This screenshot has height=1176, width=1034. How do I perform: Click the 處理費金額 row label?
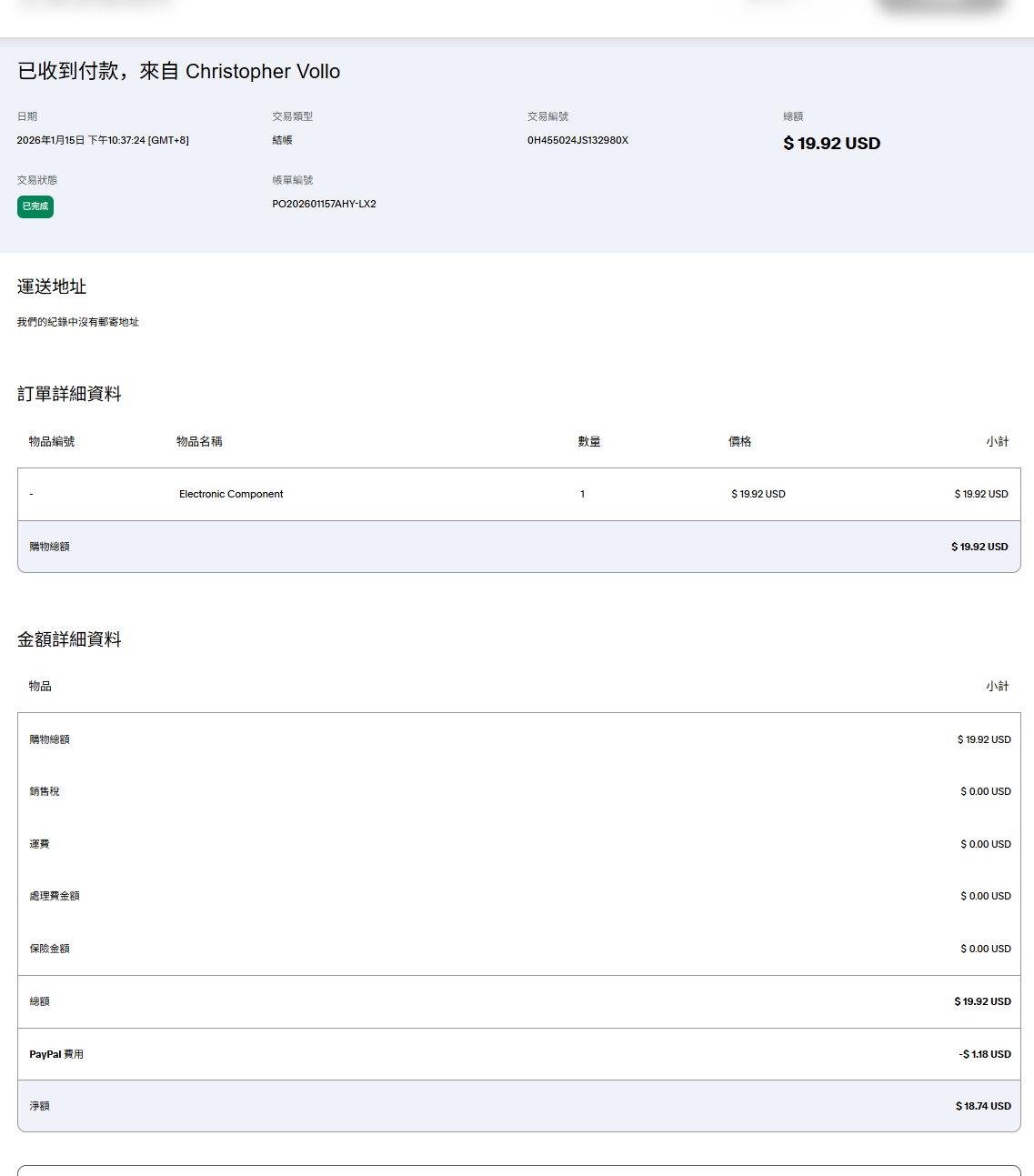tap(55, 896)
